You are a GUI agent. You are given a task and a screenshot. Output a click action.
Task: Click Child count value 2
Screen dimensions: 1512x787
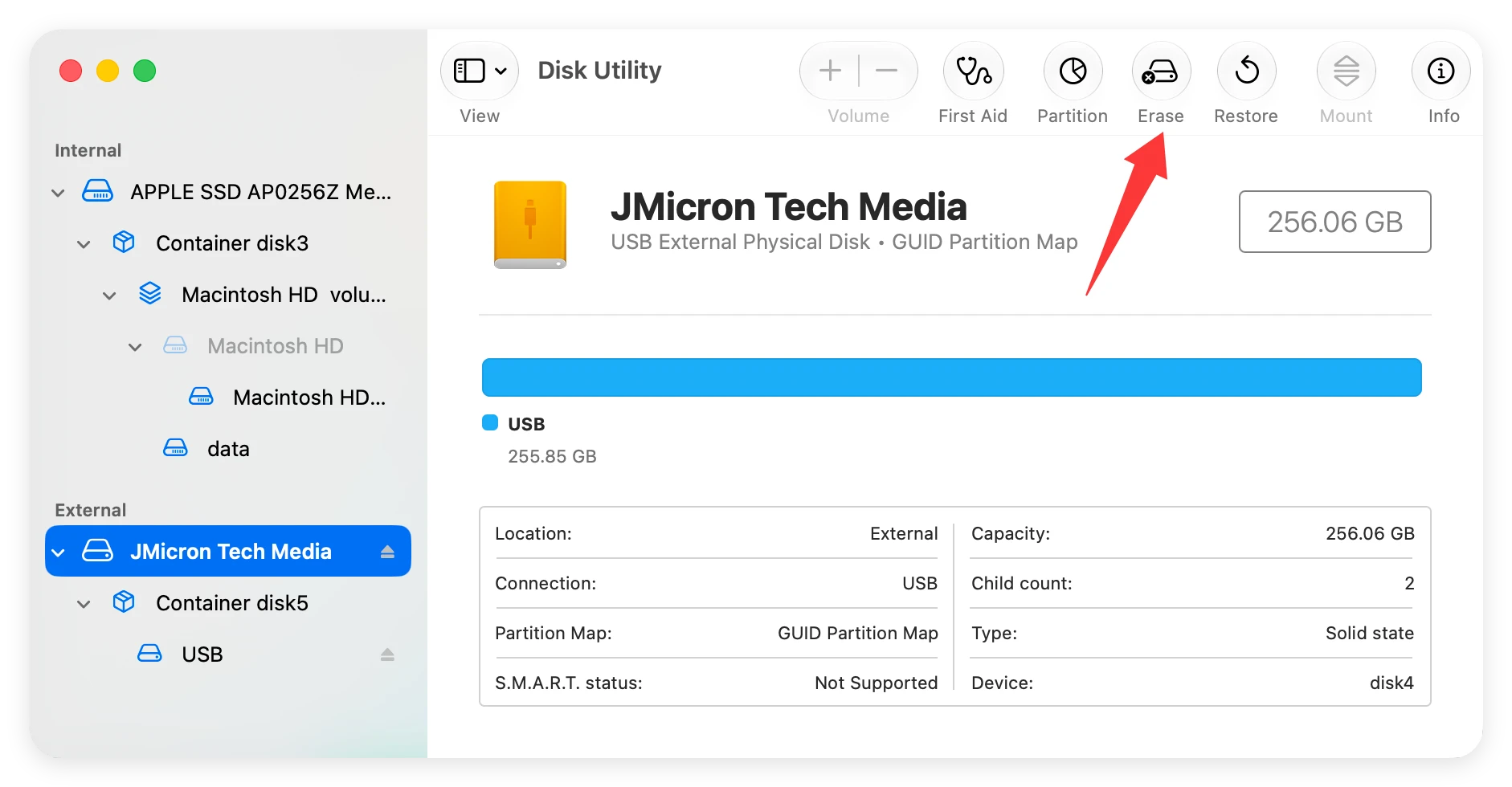coord(1409,583)
